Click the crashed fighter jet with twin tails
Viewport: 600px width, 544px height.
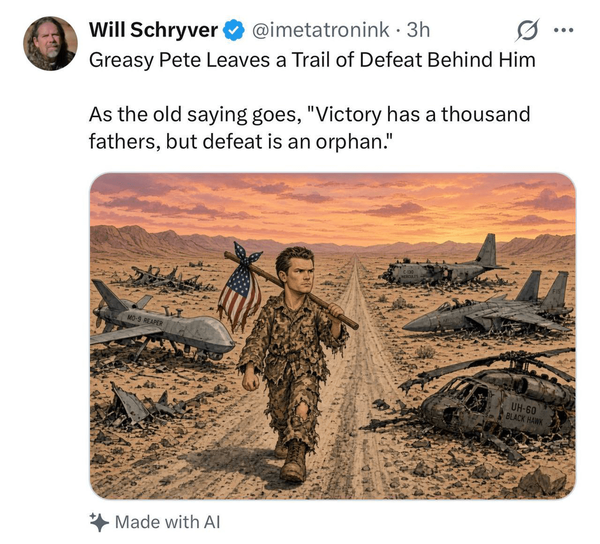pos(490,308)
